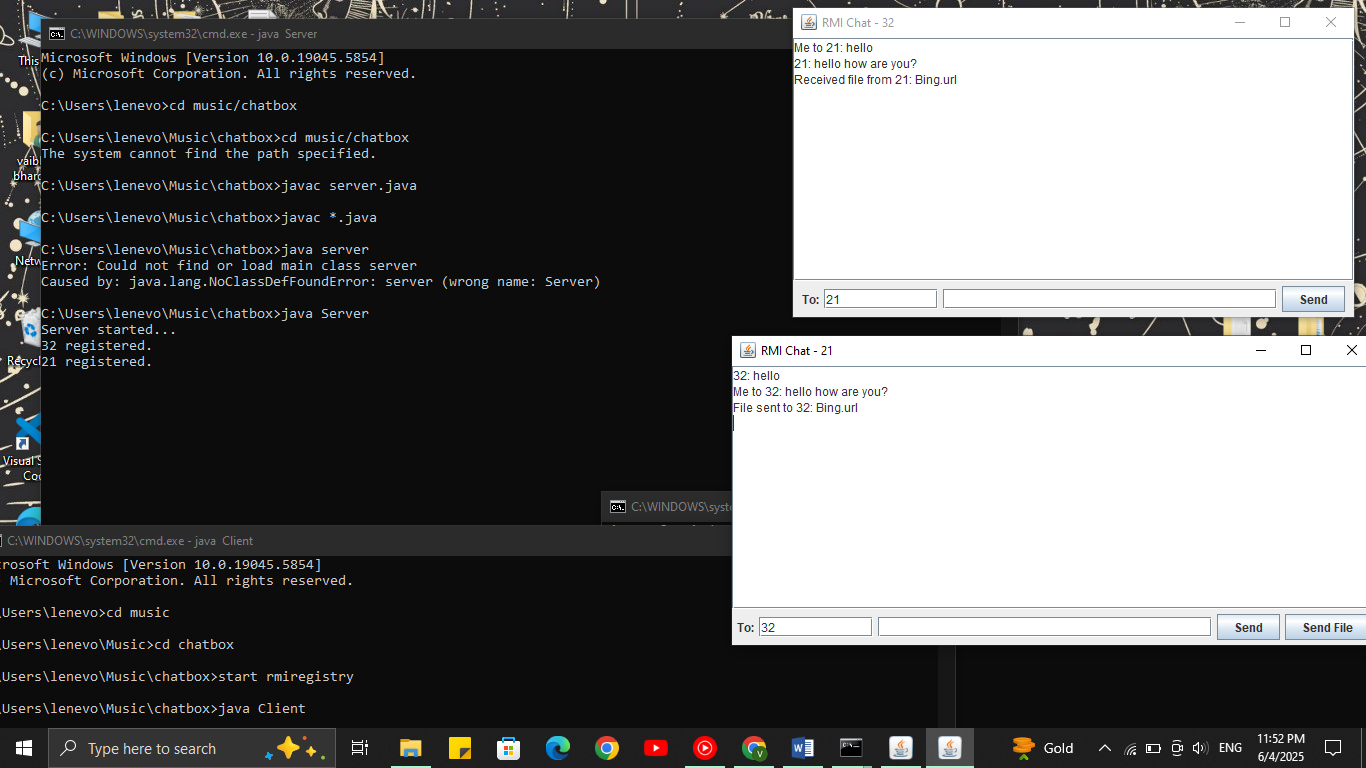Viewport: 1366px width, 768px height.
Task: Open the volume control in the tray
Action: 1200,748
